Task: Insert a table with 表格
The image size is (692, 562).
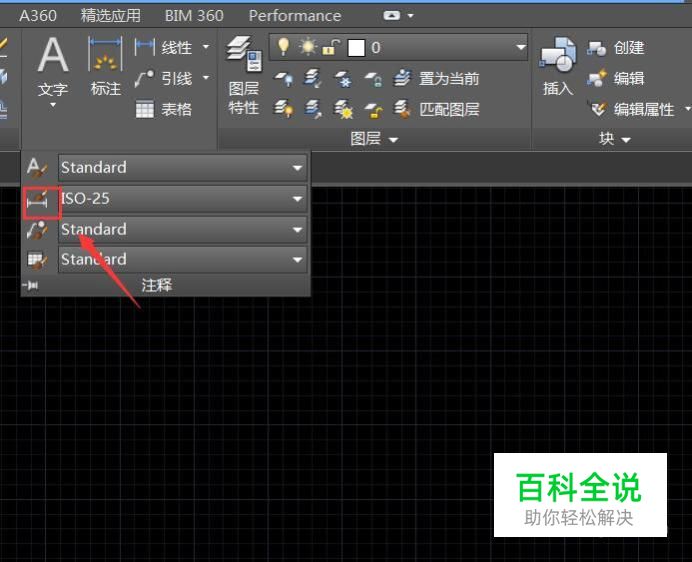Action: [x=163, y=109]
